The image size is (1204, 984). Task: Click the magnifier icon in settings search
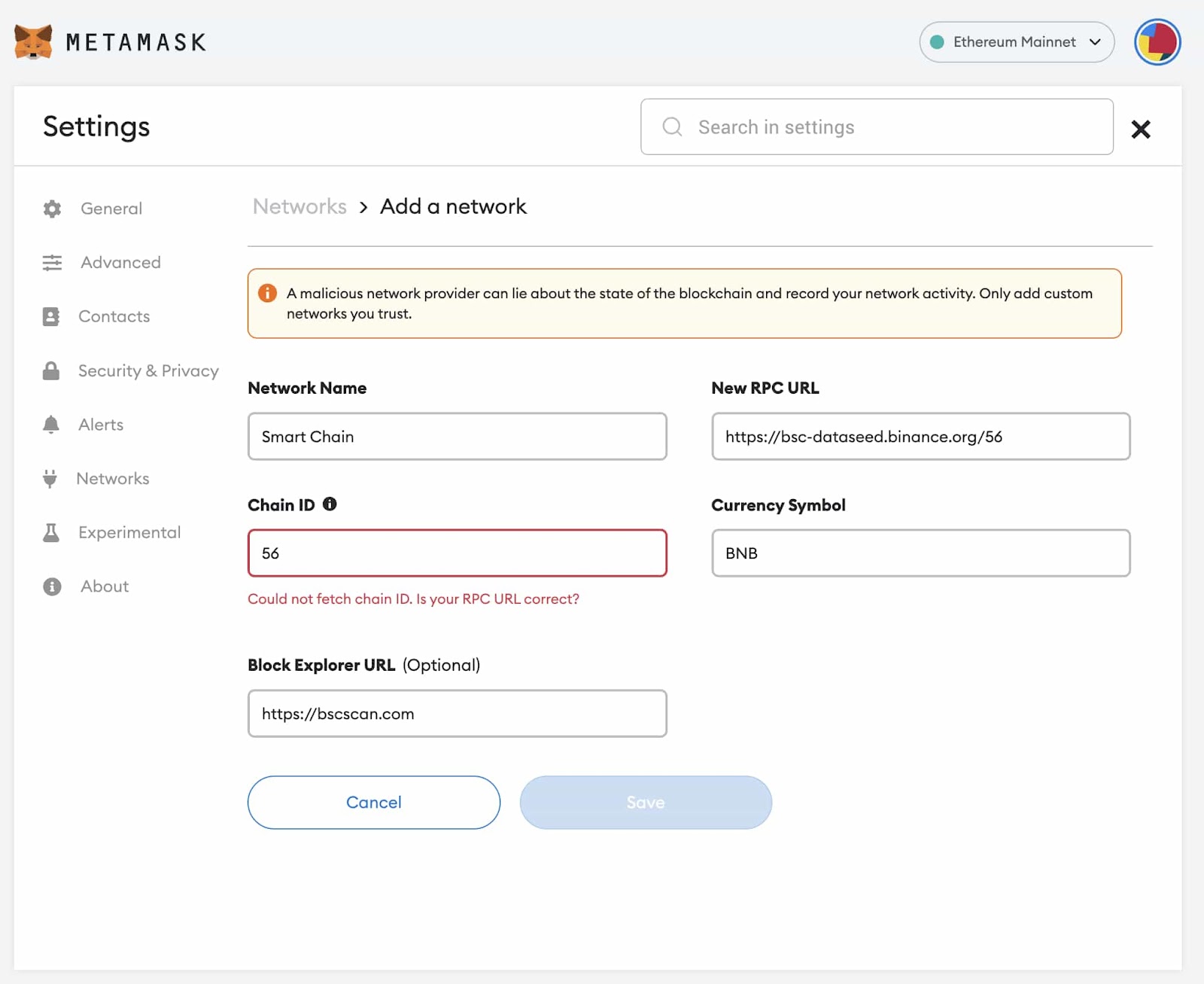(672, 126)
